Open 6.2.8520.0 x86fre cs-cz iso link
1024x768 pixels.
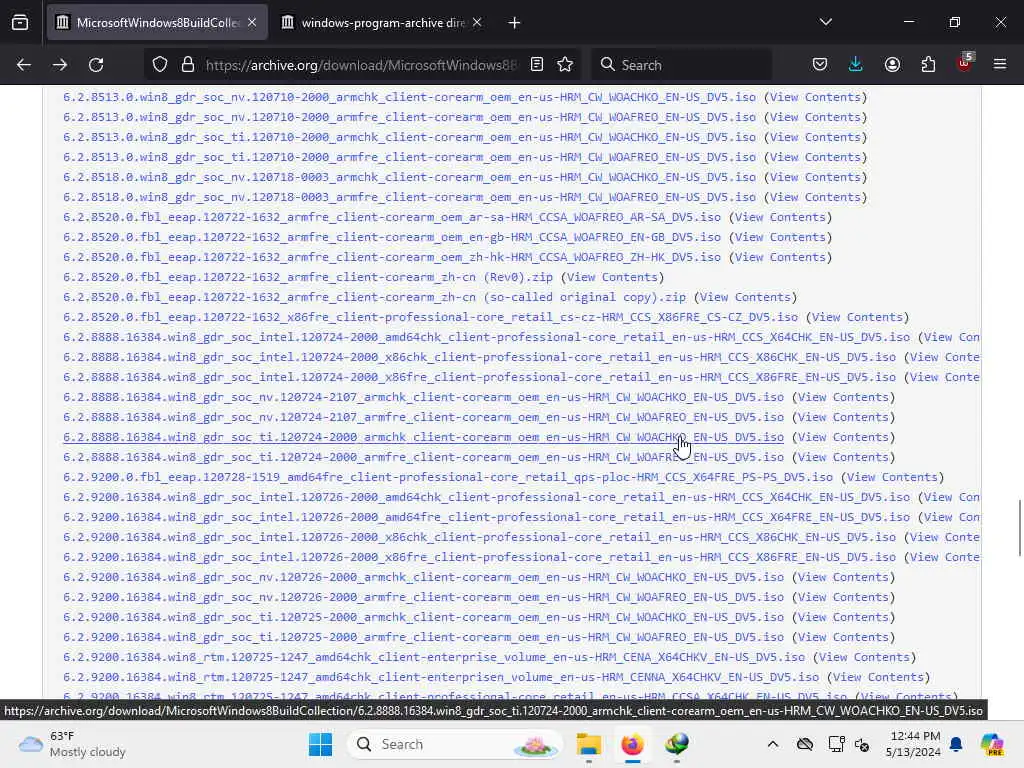tap(430, 317)
